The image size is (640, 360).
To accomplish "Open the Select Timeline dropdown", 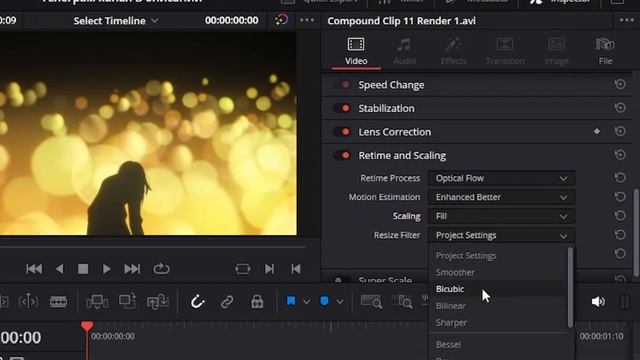I will (x=116, y=21).
